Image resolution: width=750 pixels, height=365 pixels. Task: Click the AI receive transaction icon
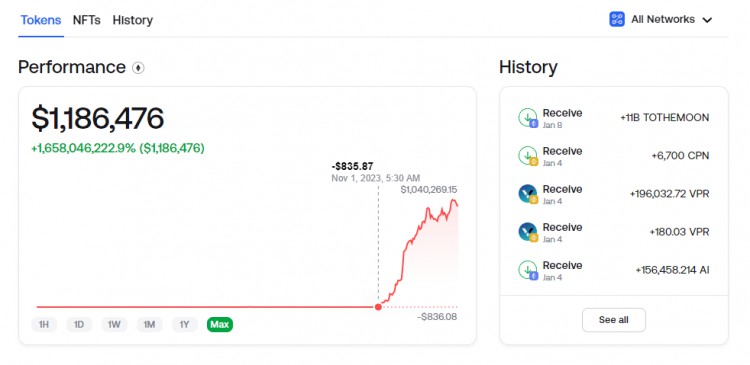[528, 270]
